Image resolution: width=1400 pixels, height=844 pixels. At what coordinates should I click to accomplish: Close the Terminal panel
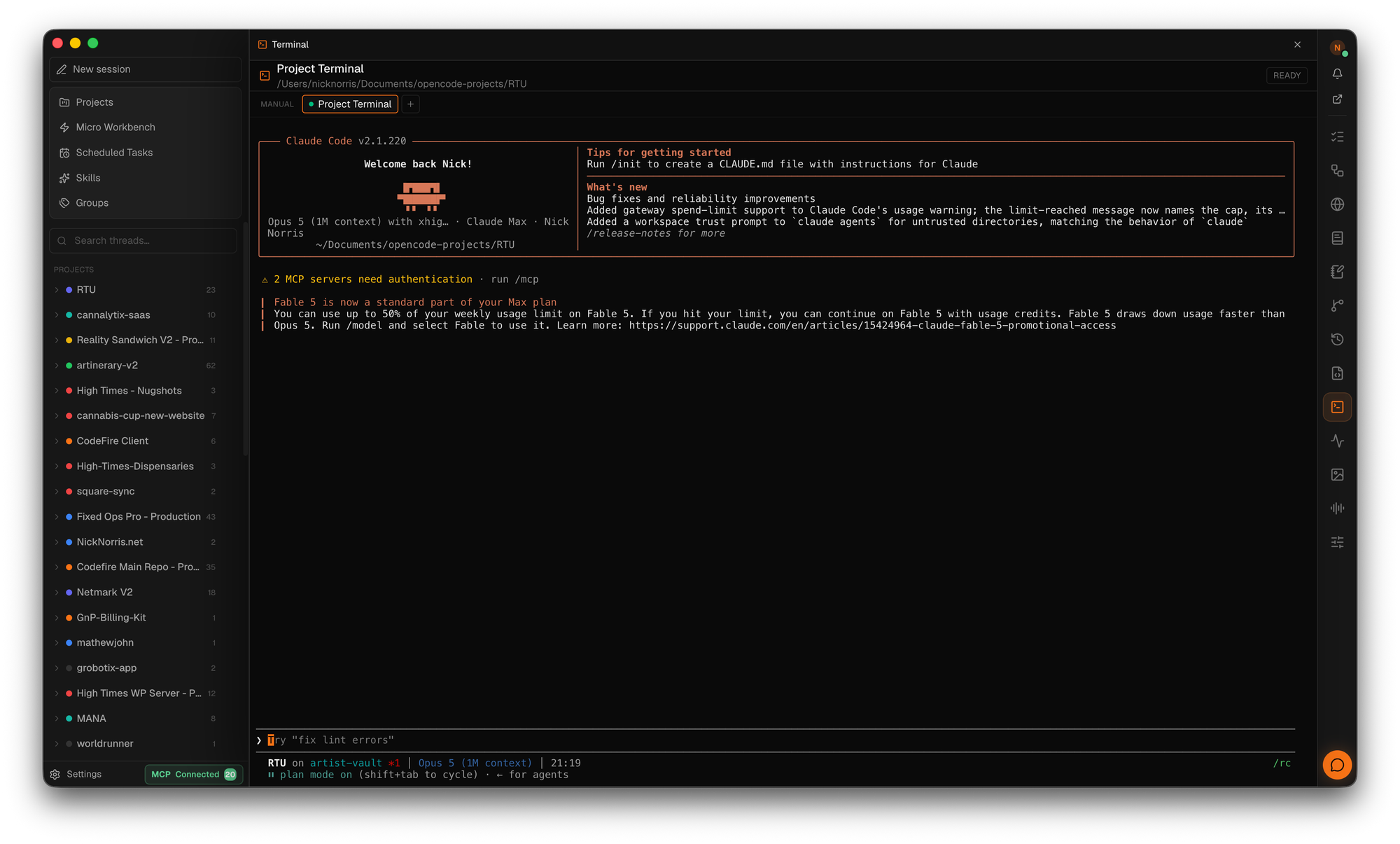pos(1297,44)
